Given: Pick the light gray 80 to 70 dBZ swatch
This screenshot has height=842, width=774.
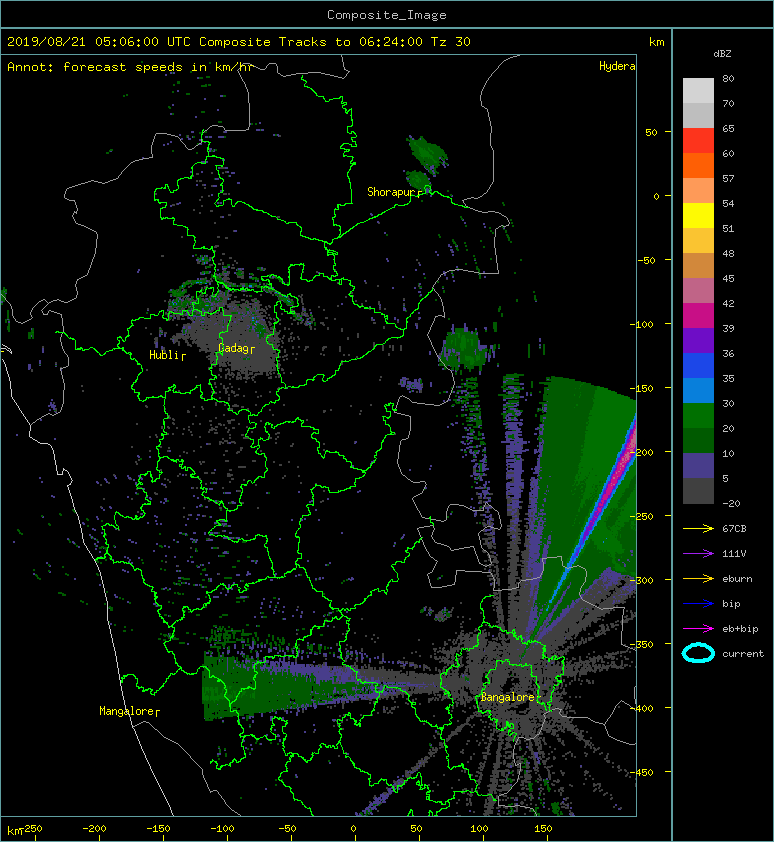Looking at the screenshot, I should pos(698,91).
